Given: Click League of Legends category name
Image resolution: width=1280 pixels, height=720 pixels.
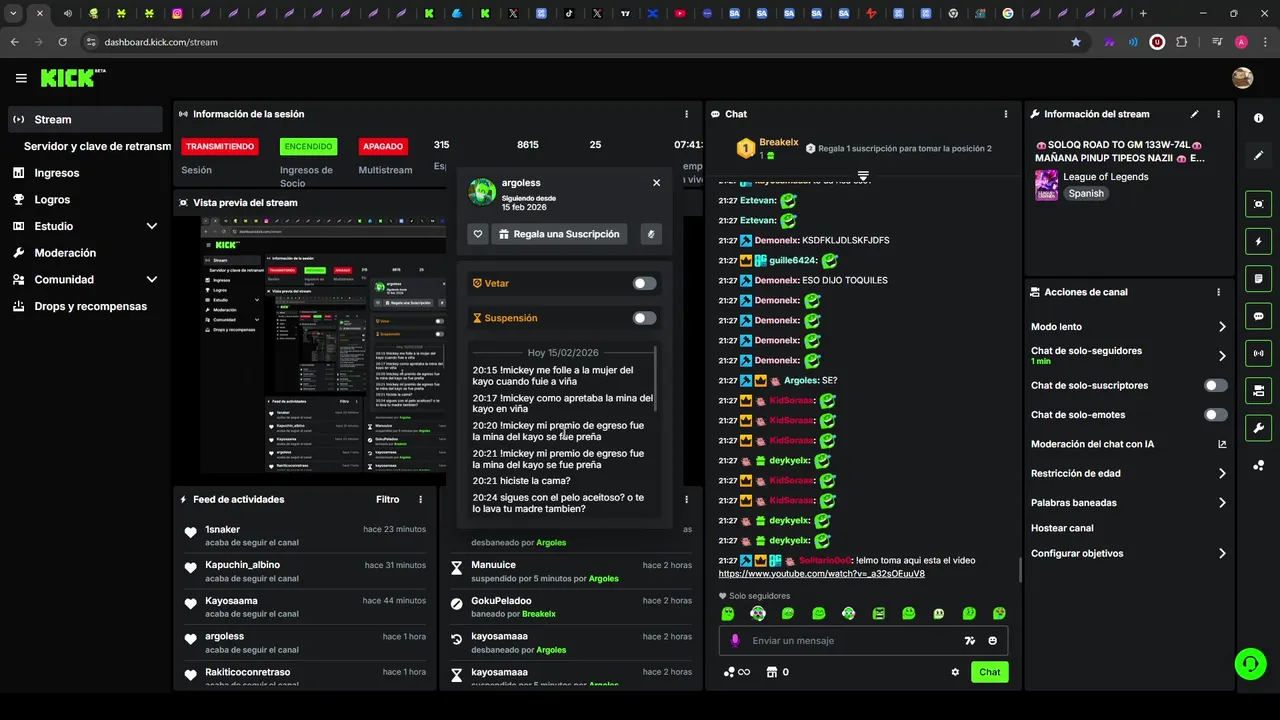Looking at the screenshot, I should coord(1105,177).
